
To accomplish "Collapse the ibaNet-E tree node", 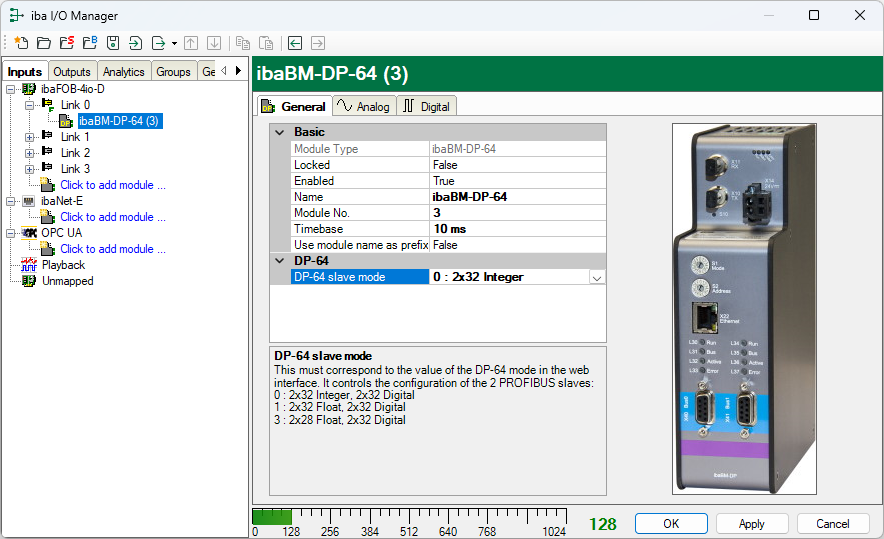I will pos(11,201).
